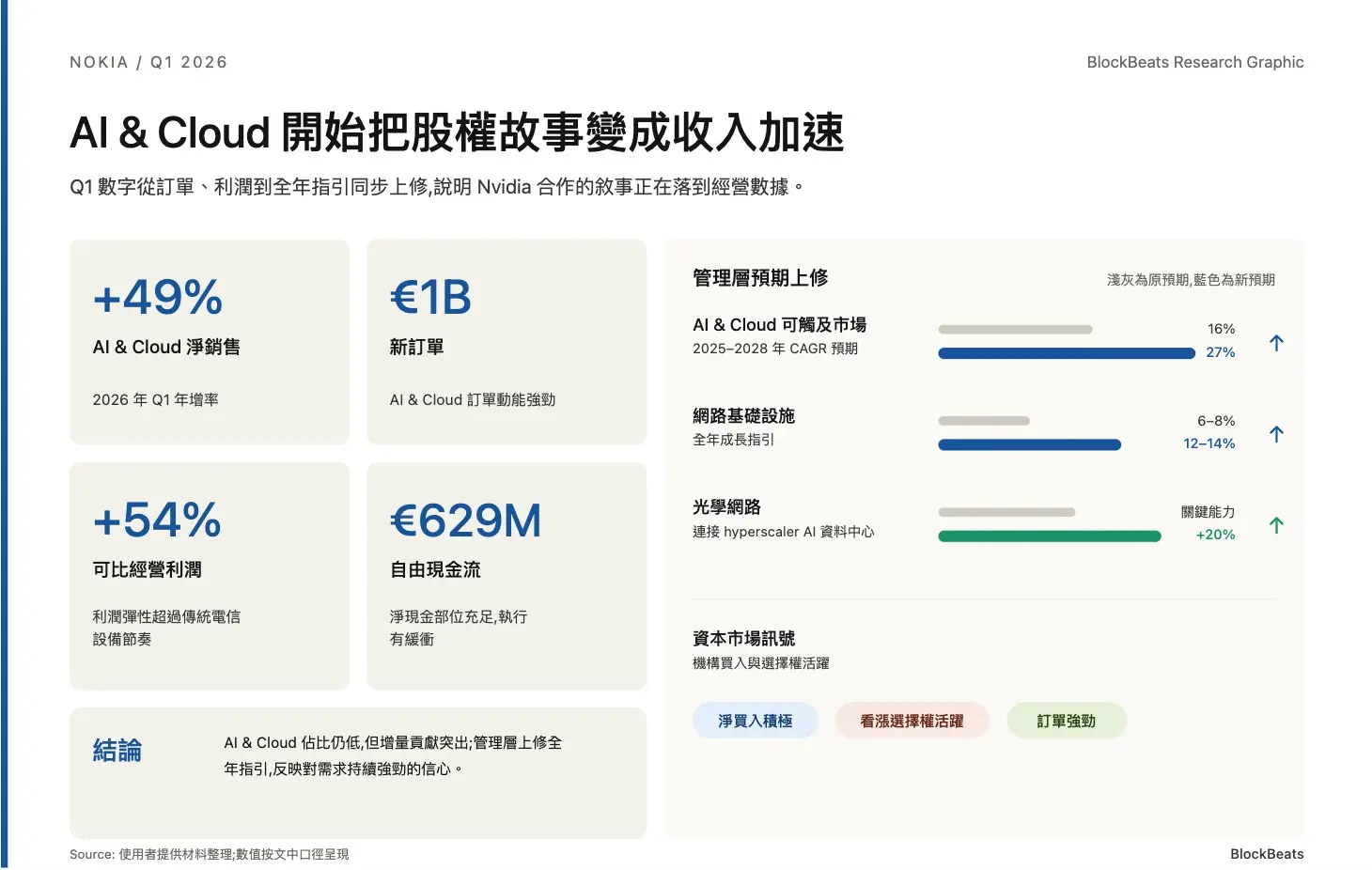Click the 資本市場訊號 heading
Image resolution: width=1372 pixels, height=870 pixels.
pyautogui.click(x=743, y=638)
